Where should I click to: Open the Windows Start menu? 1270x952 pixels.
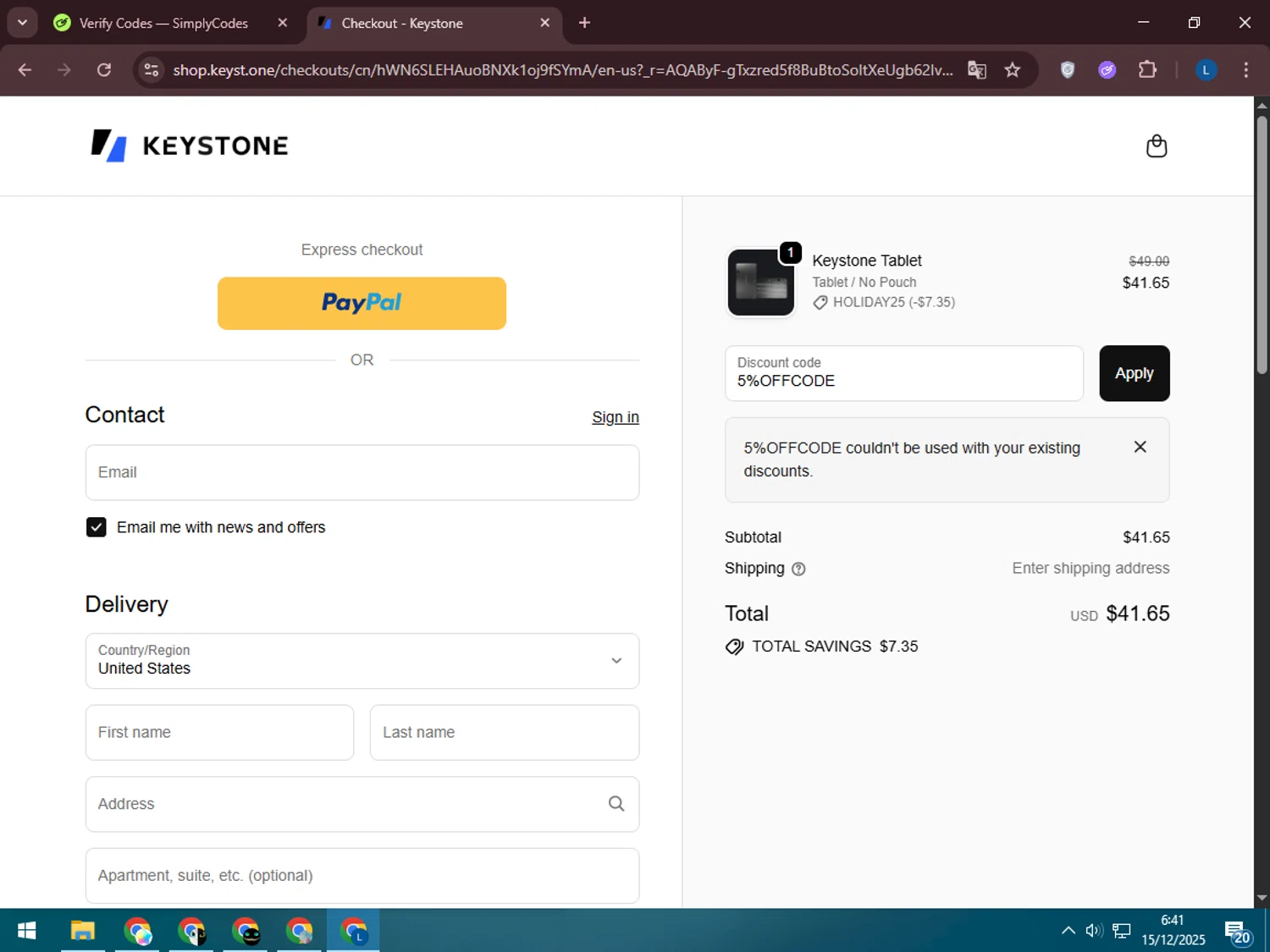[x=26, y=931]
